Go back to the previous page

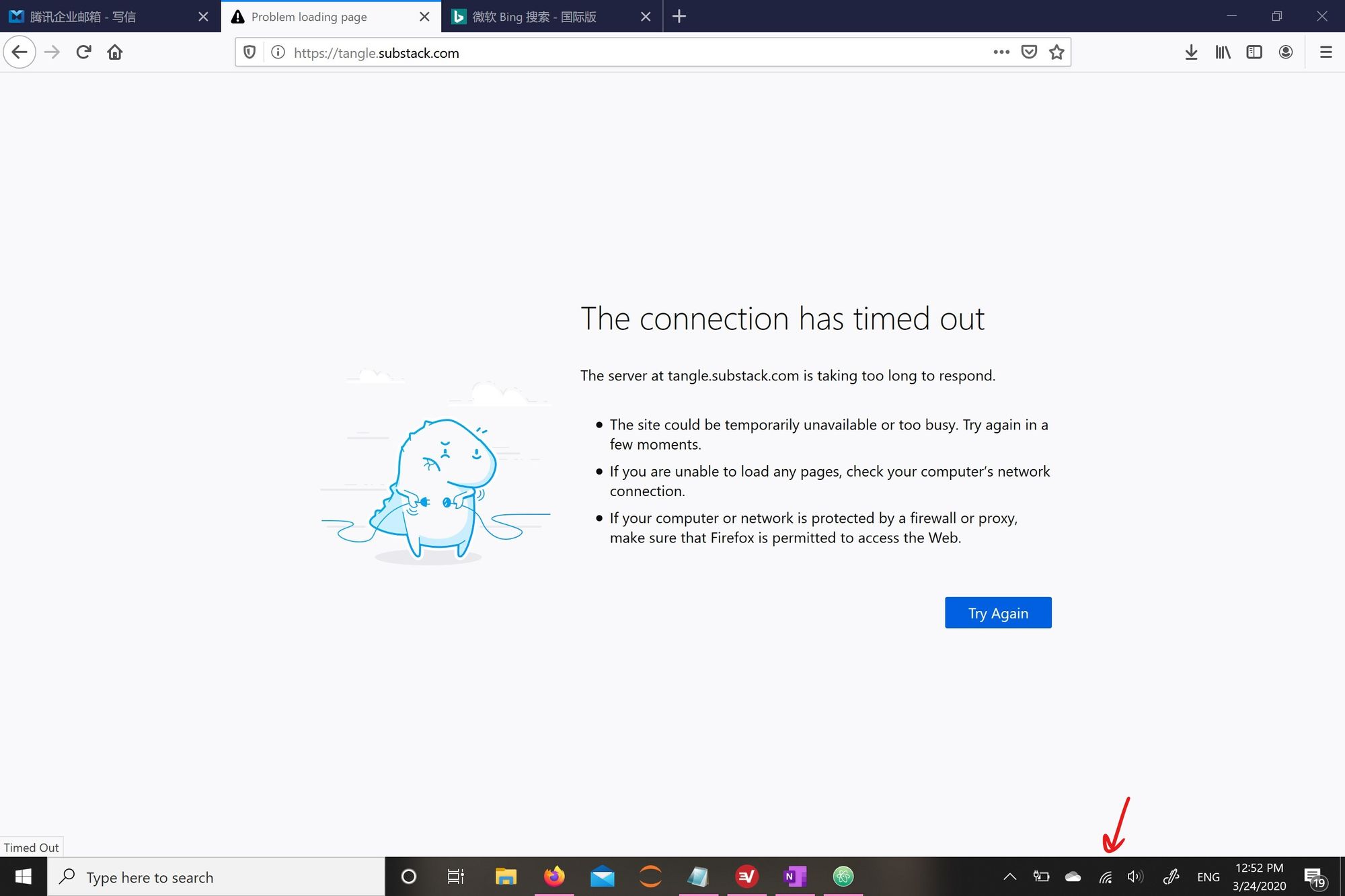[20, 52]
